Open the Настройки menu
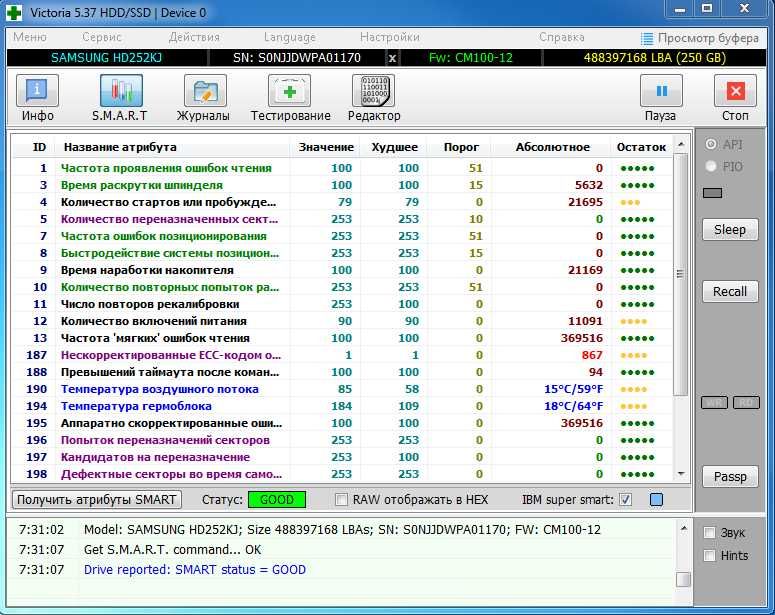 click(x=389, y=37)
